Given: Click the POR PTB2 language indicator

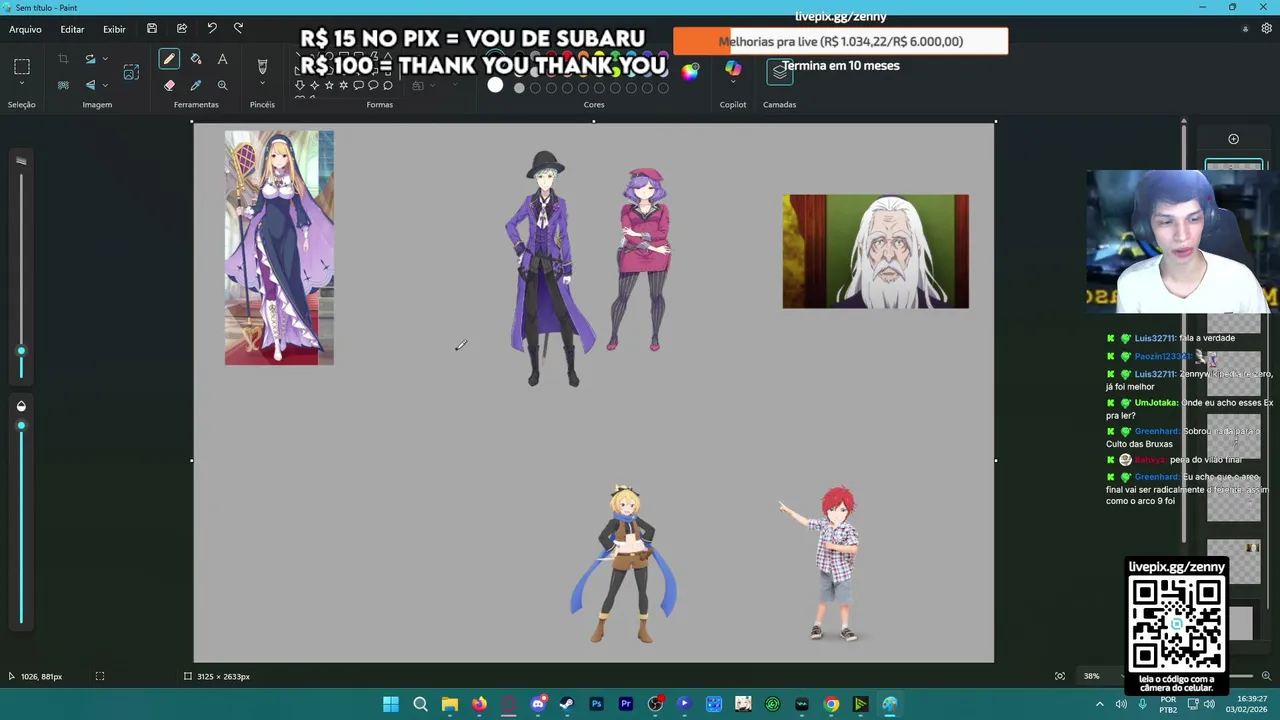Looking at the screenshot, I should pos(1168,704).
